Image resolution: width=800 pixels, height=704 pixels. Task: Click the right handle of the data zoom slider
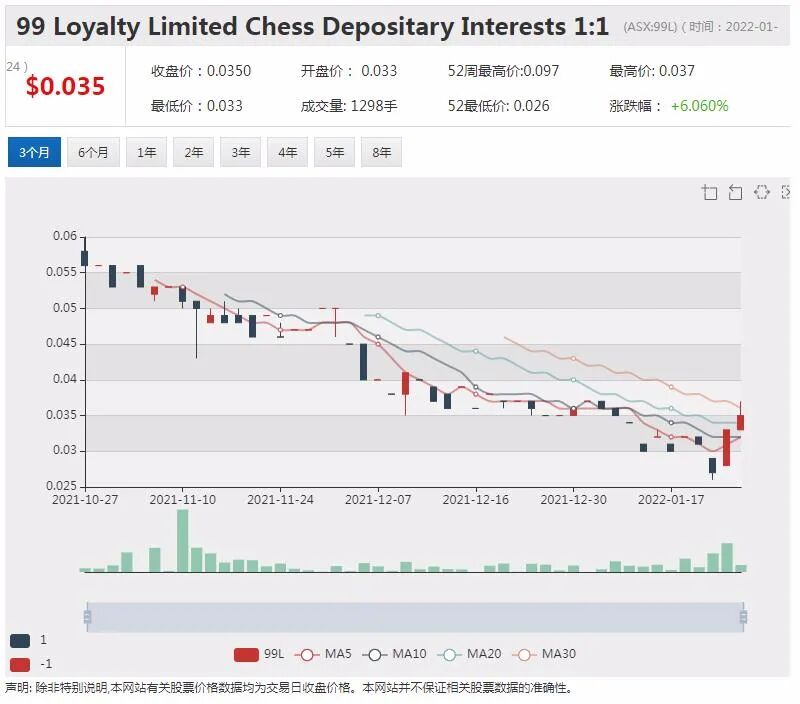tap(743, 617)
